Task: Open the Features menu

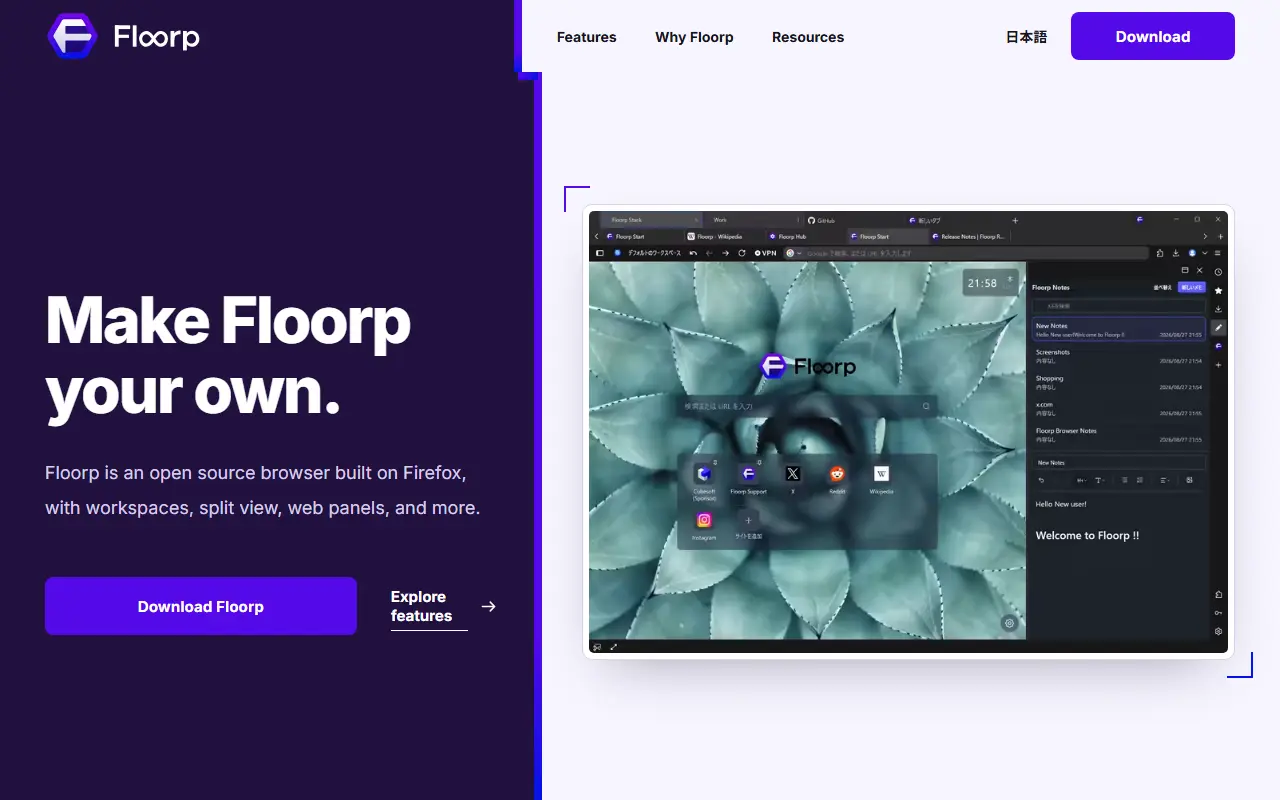Action: (x=586, y=37)
